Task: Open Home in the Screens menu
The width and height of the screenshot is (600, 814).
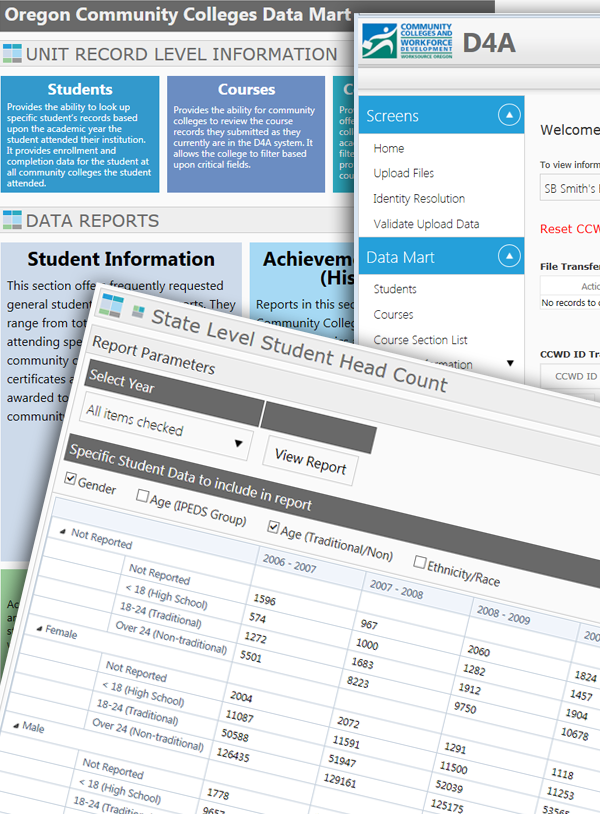Action: point(389,148)
